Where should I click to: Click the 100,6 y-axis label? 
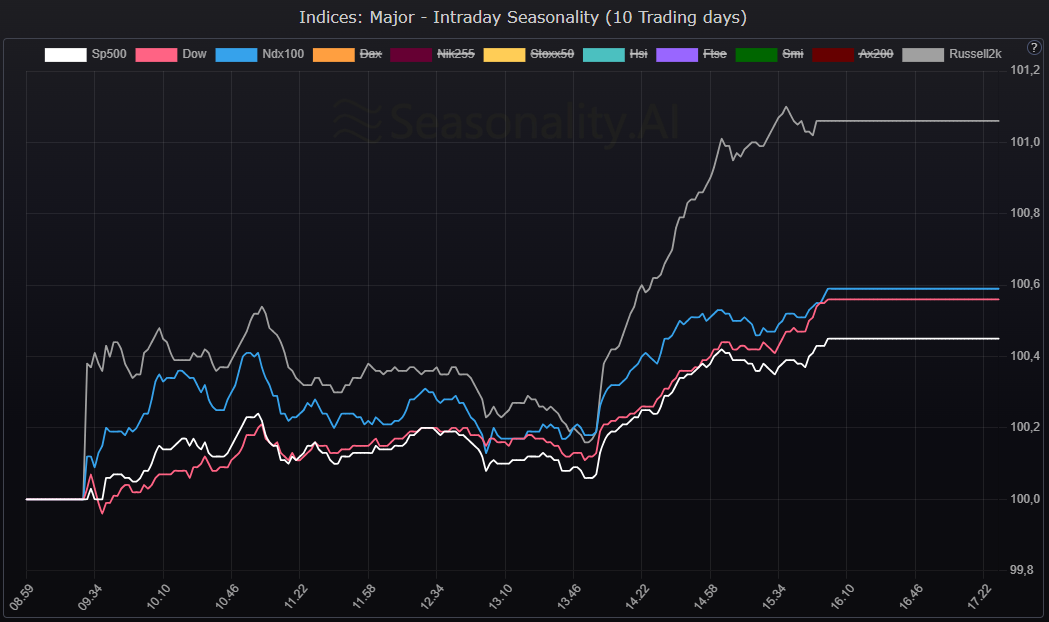(1024, 284)
